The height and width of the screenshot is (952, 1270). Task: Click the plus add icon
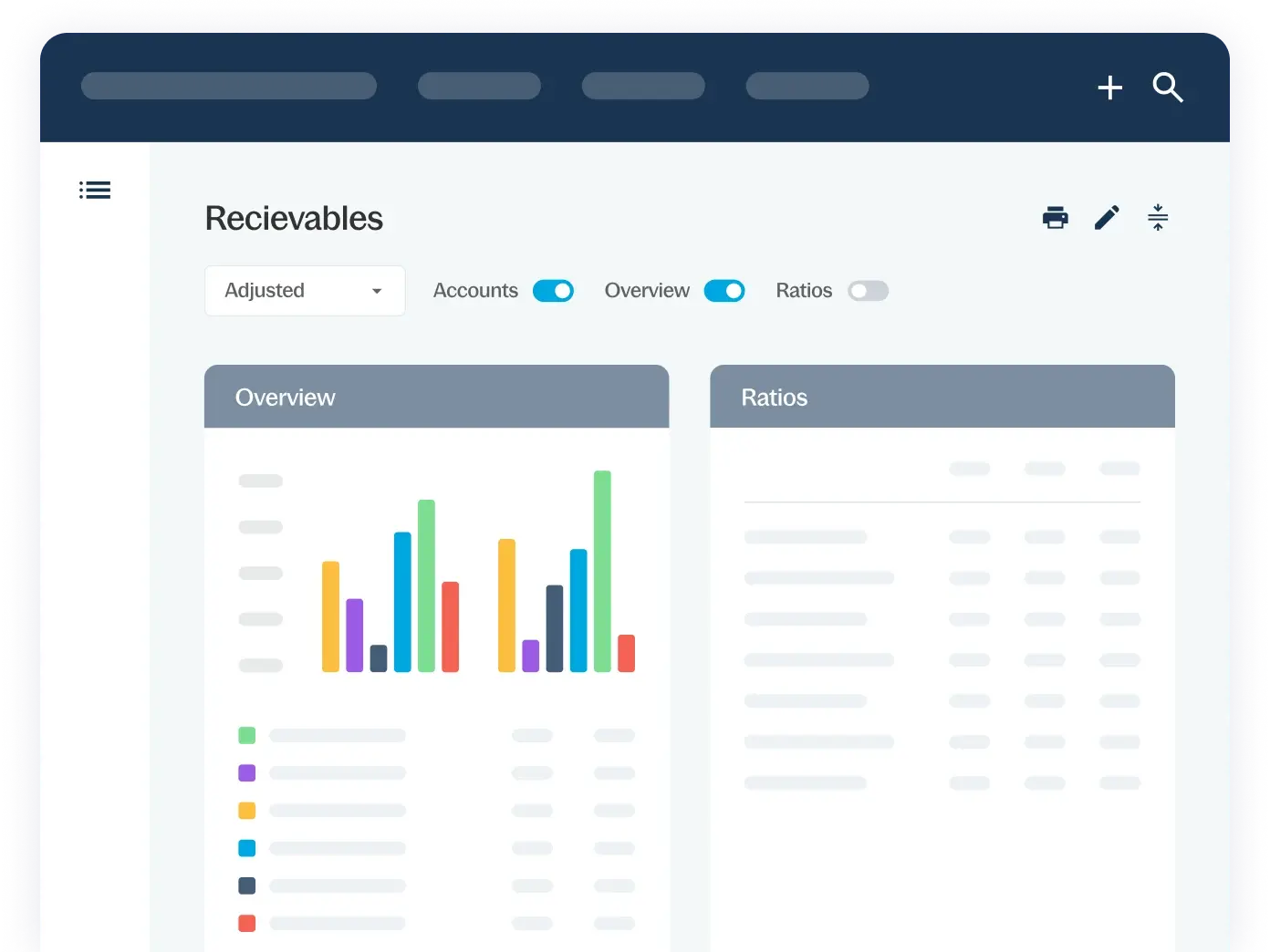pyautogui.click(x=1109, y=88)
